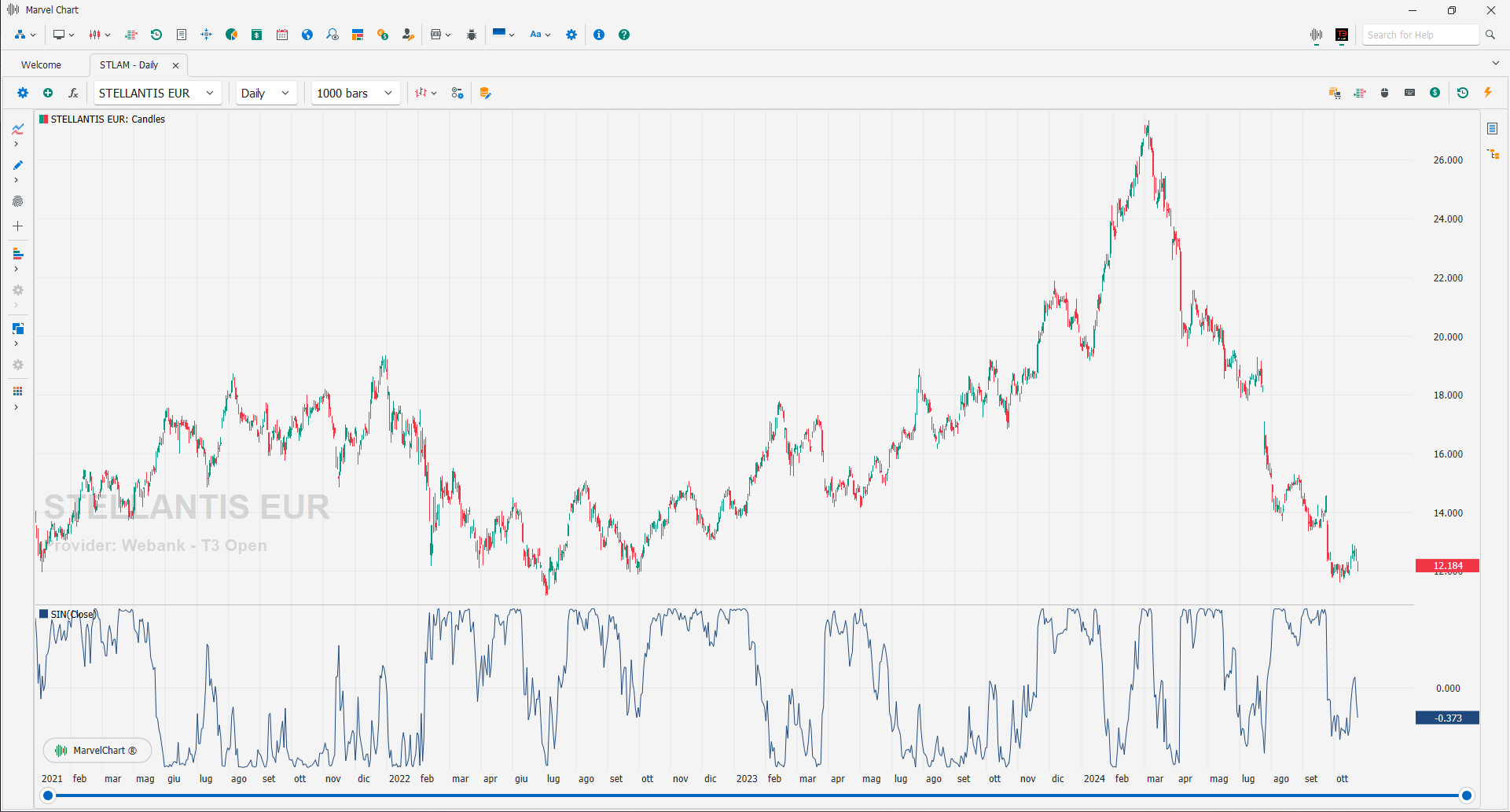Close the STLAM - Daily tab
The height and width of the screenshot is (812, 1510).
point(175,65)
